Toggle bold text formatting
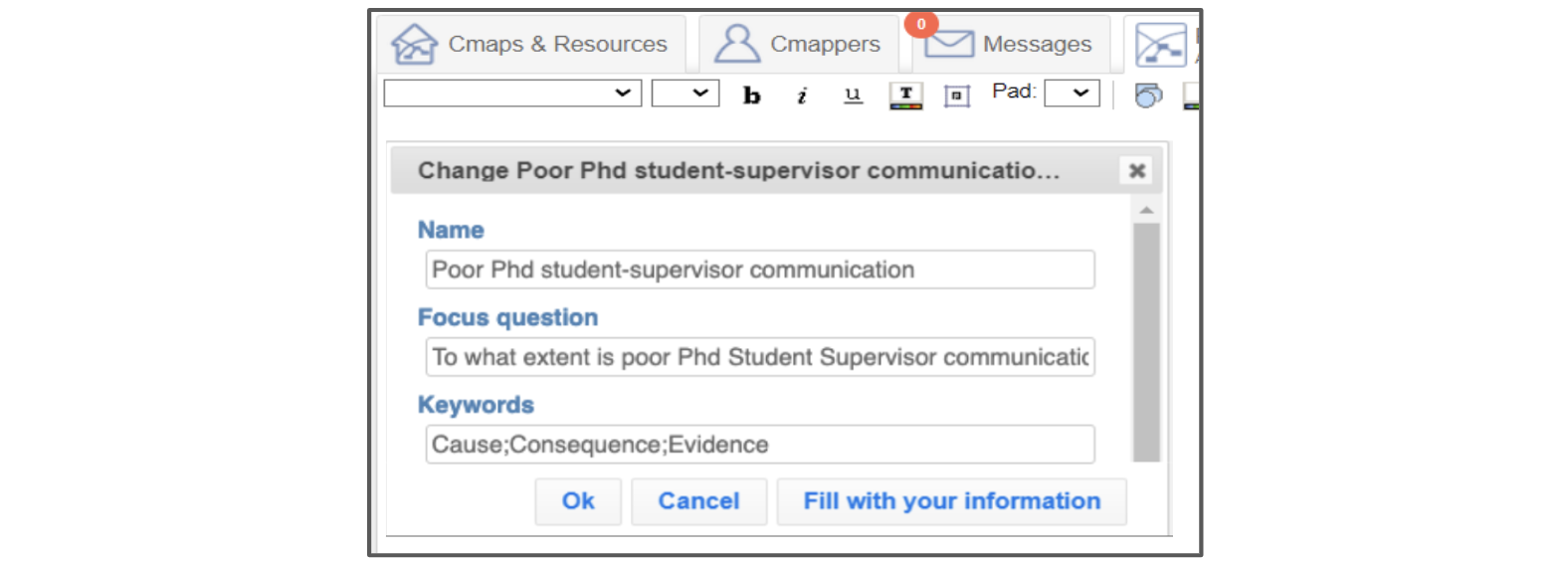The image size is (1568, 561). pos(752,94)
